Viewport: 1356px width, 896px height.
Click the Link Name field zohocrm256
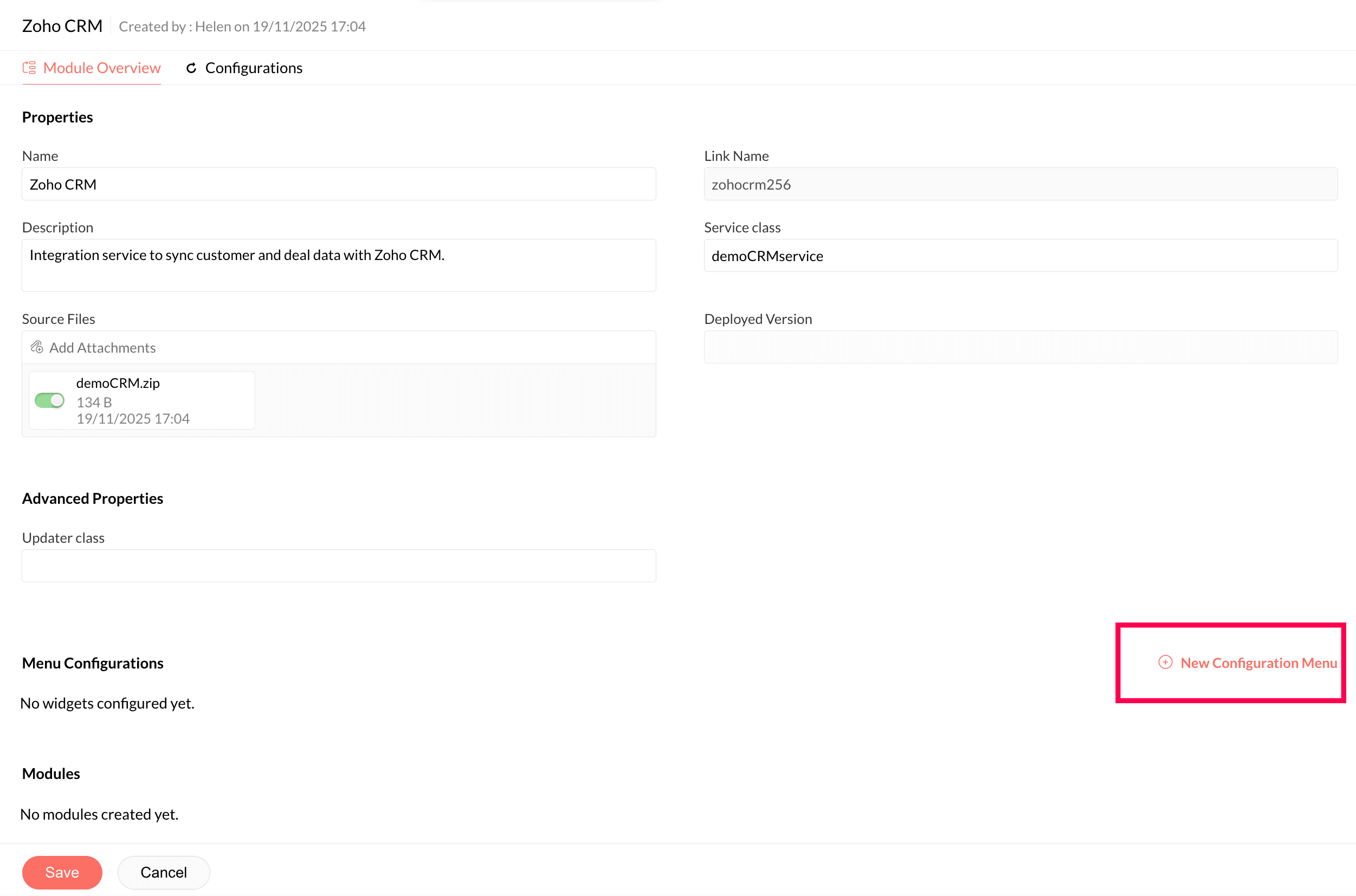[x=1021, y=184]
